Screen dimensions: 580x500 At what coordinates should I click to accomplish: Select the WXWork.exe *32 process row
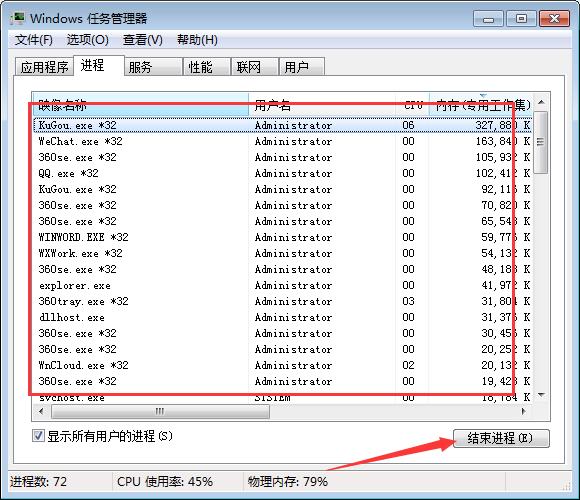[x=283, y=253]
